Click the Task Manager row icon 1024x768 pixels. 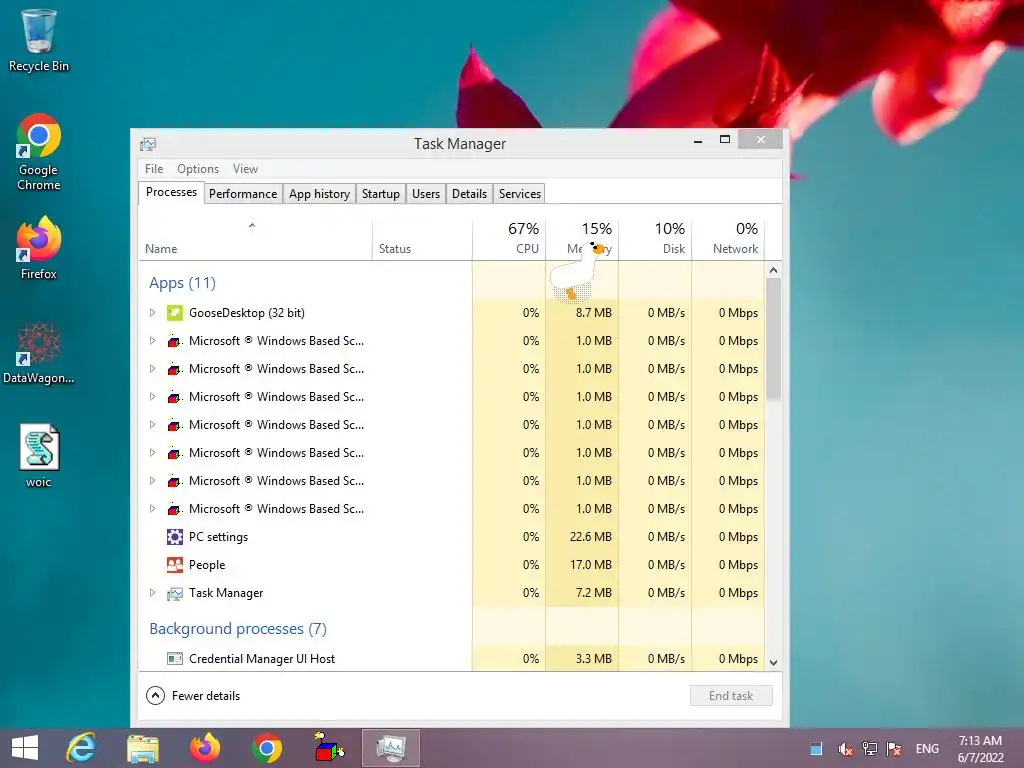(x=174, y=593)
